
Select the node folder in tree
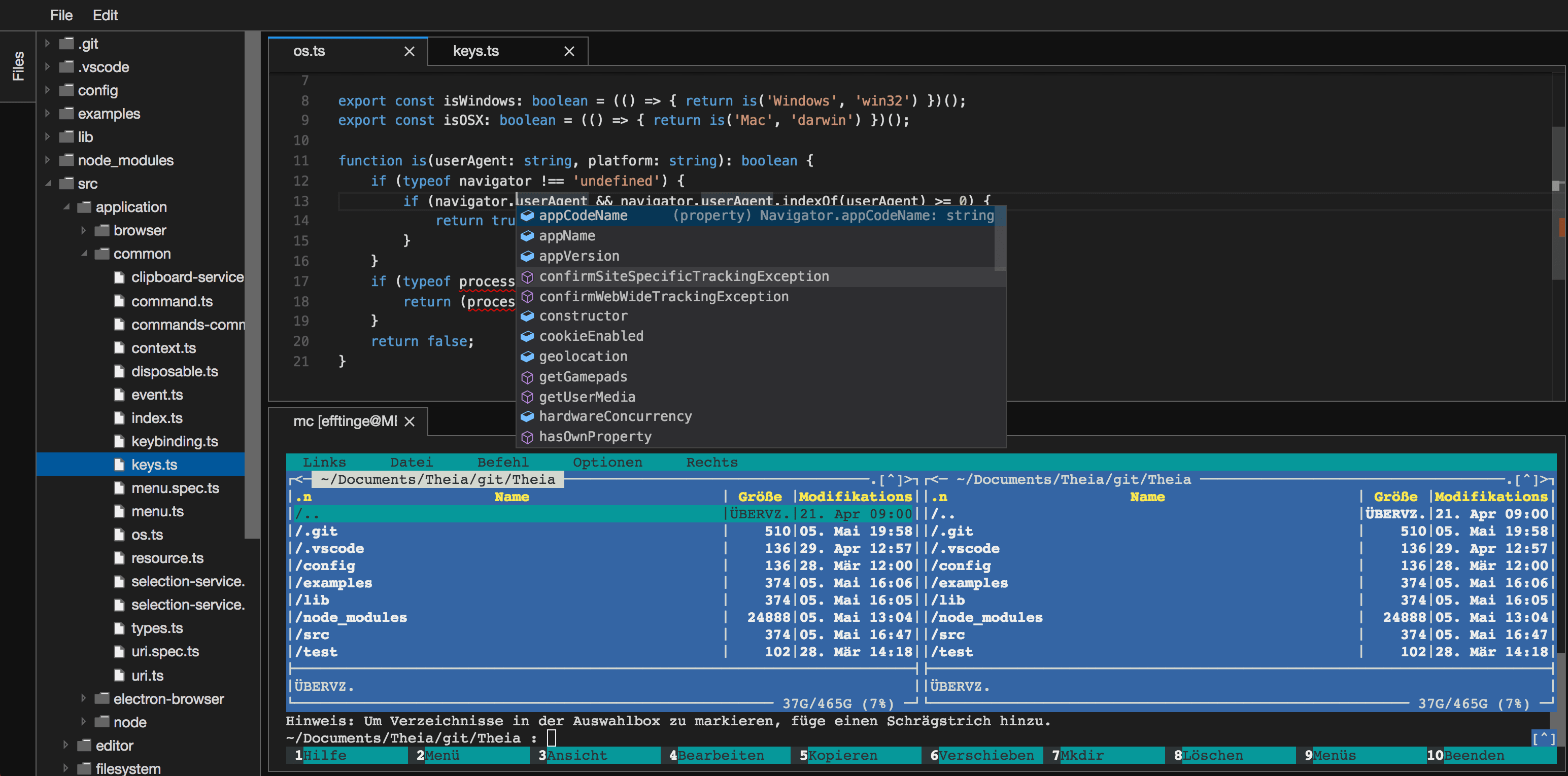pos(130,722)
